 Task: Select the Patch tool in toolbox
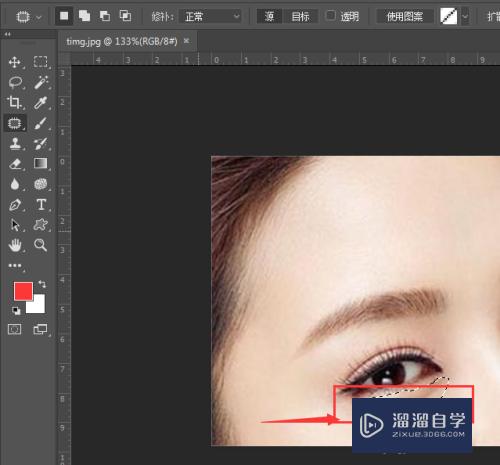coord(14,123)
